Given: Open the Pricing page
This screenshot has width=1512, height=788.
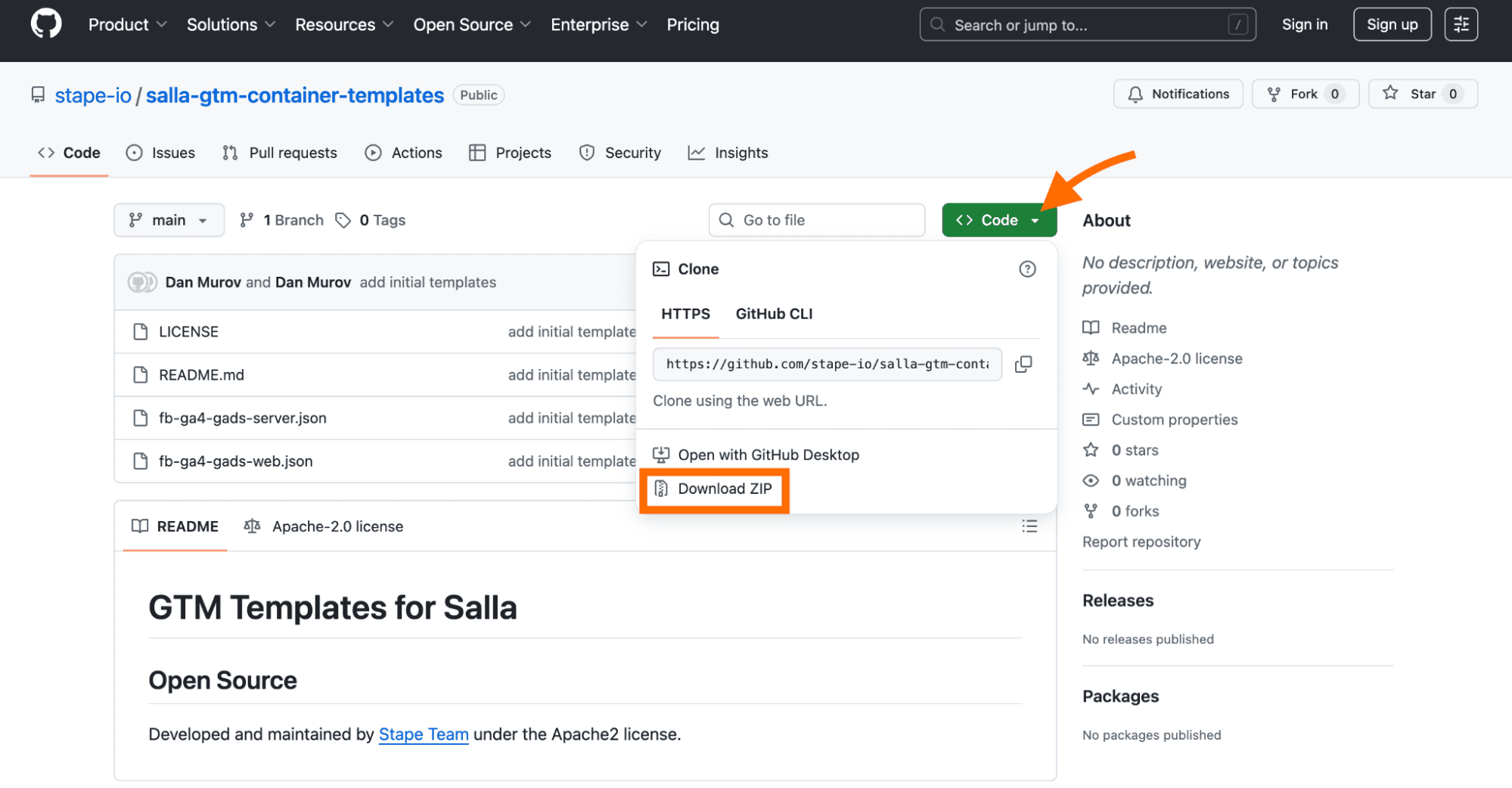Looking at the screenshot, I should tap(693, 25).
